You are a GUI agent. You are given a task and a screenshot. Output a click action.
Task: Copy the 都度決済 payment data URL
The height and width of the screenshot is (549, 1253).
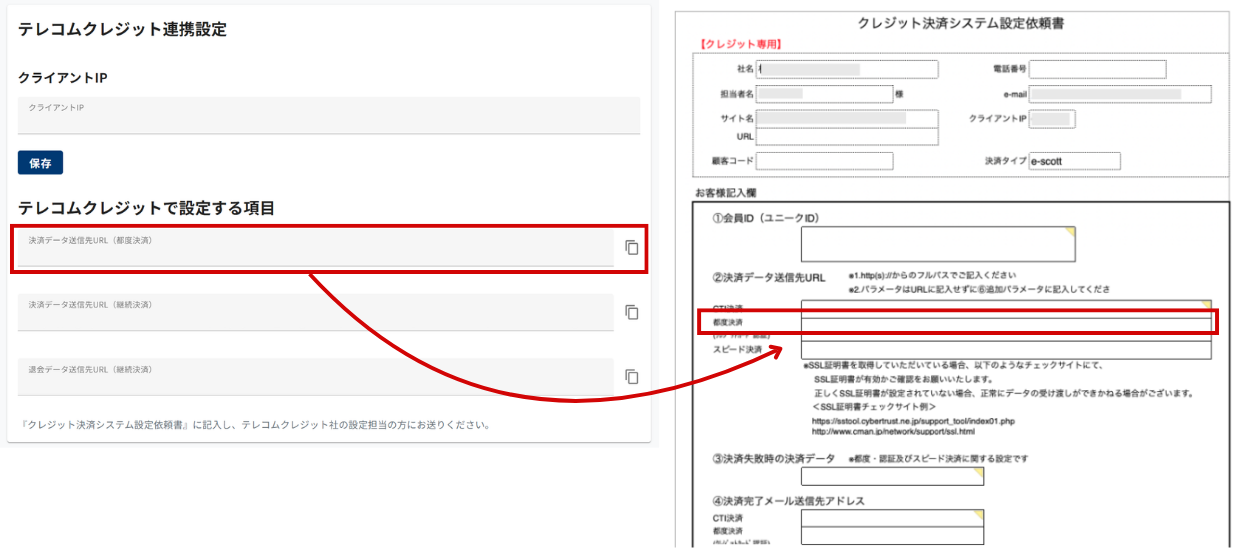tap(631, 248)
